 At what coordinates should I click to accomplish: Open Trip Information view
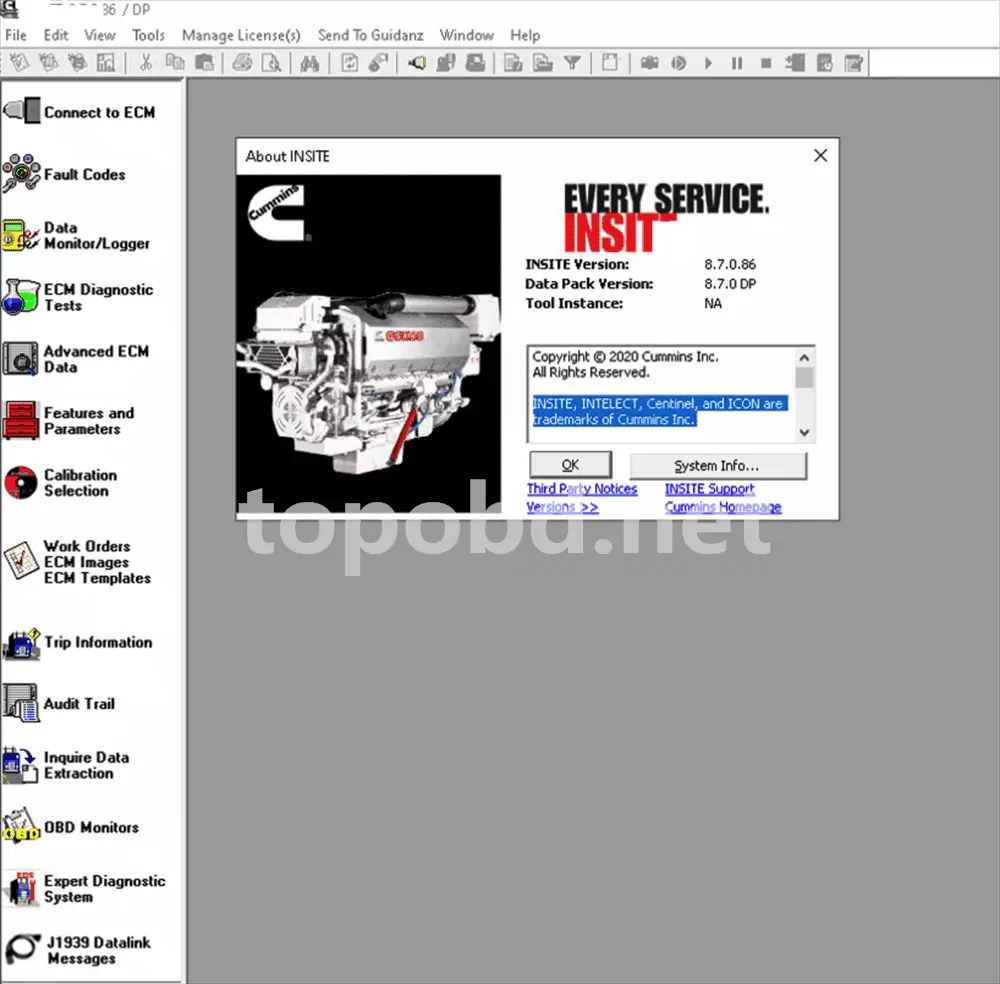point(78,642)
